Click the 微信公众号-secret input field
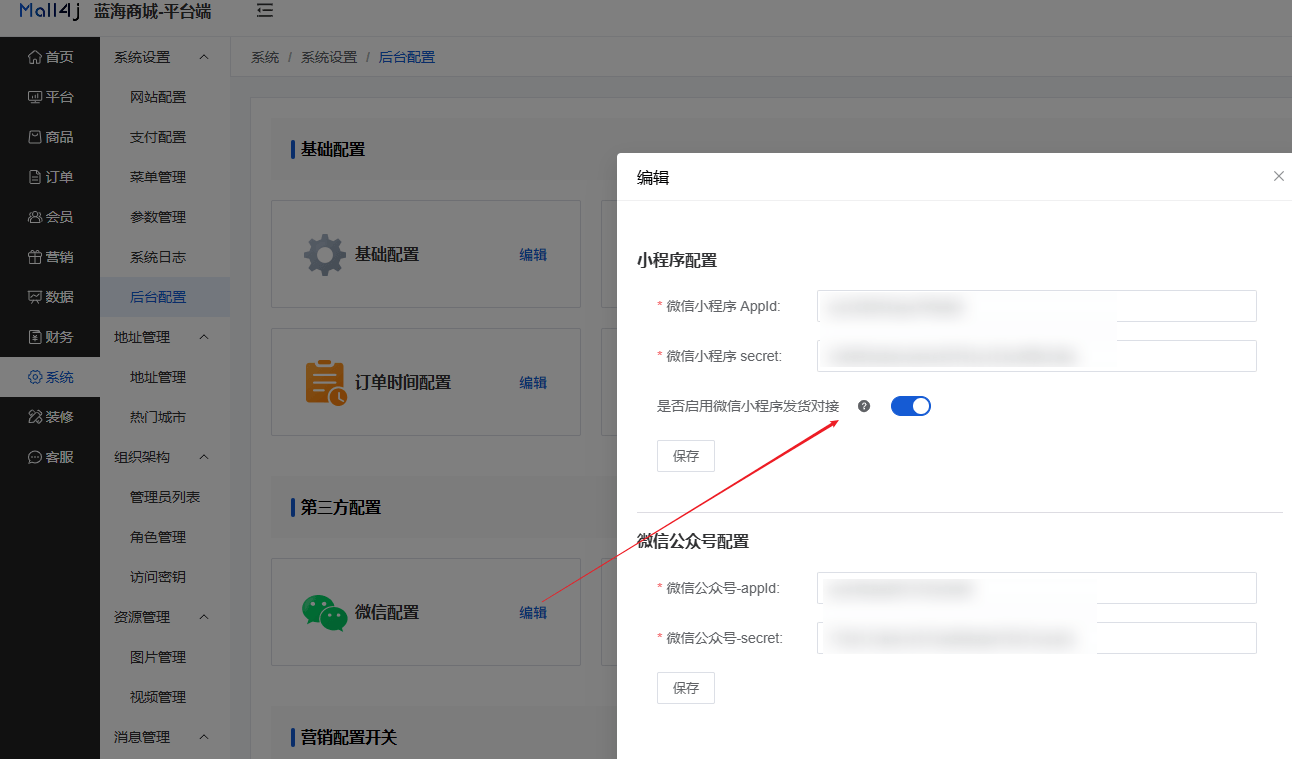The image size is (1292, 759). pyautogui.click(x=1036, y=638)
